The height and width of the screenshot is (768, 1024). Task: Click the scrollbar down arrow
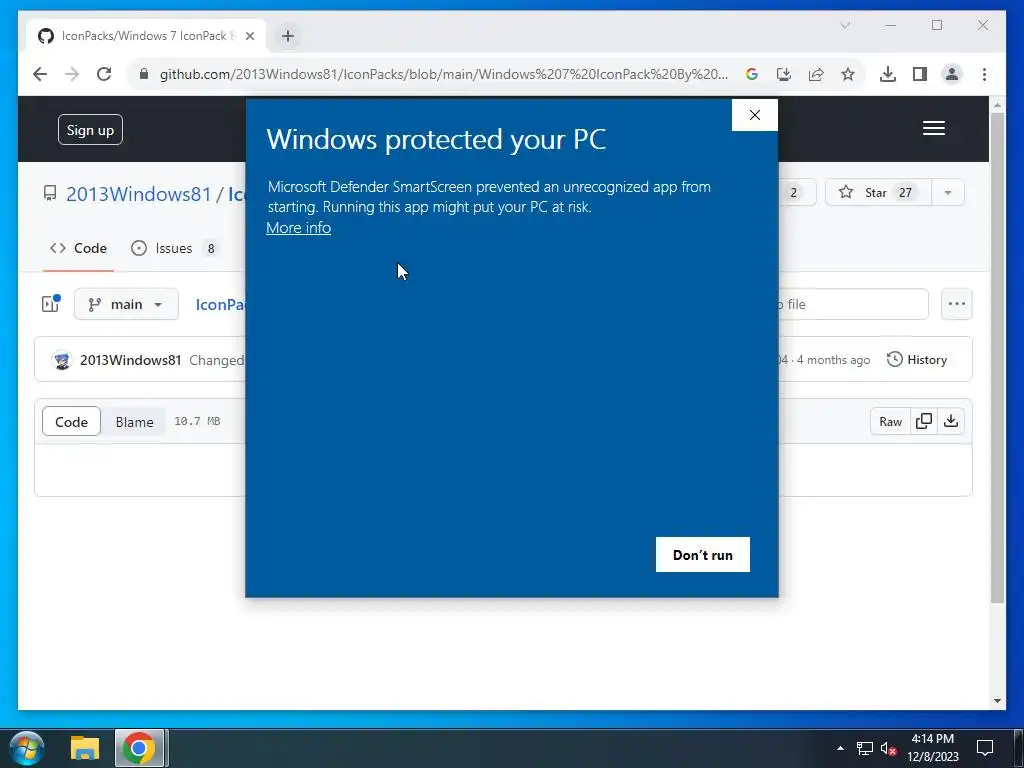[x=997, y=701]
